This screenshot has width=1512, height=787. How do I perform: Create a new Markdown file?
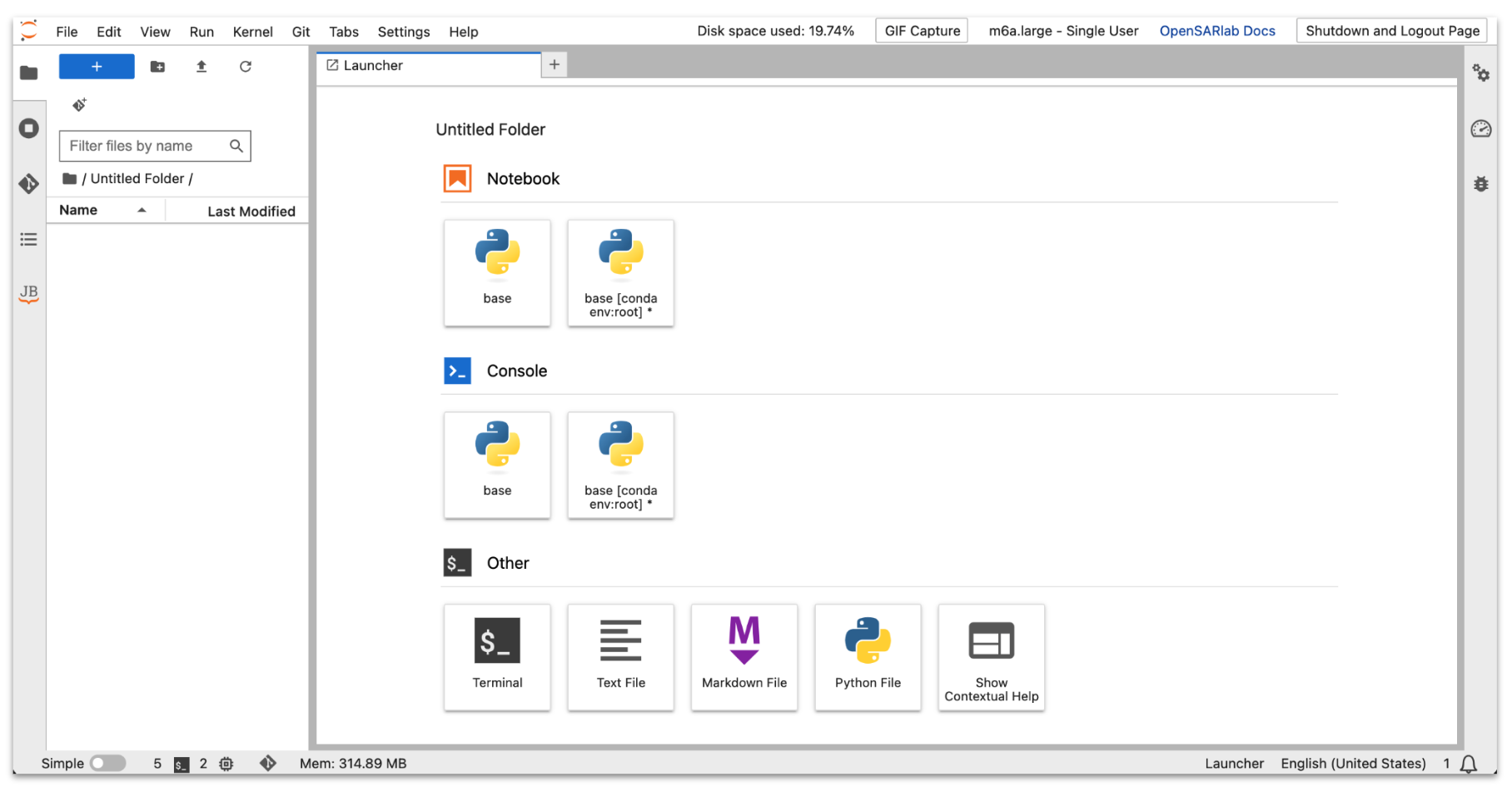[744, 657]
